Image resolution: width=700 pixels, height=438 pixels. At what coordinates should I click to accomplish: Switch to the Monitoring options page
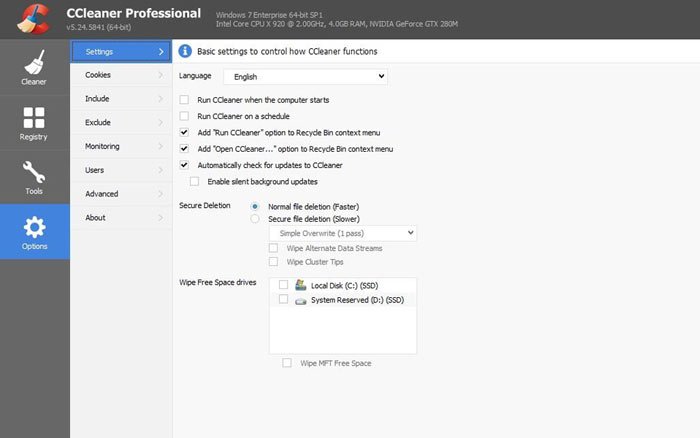pyautogui.click(x=121, y=146)
